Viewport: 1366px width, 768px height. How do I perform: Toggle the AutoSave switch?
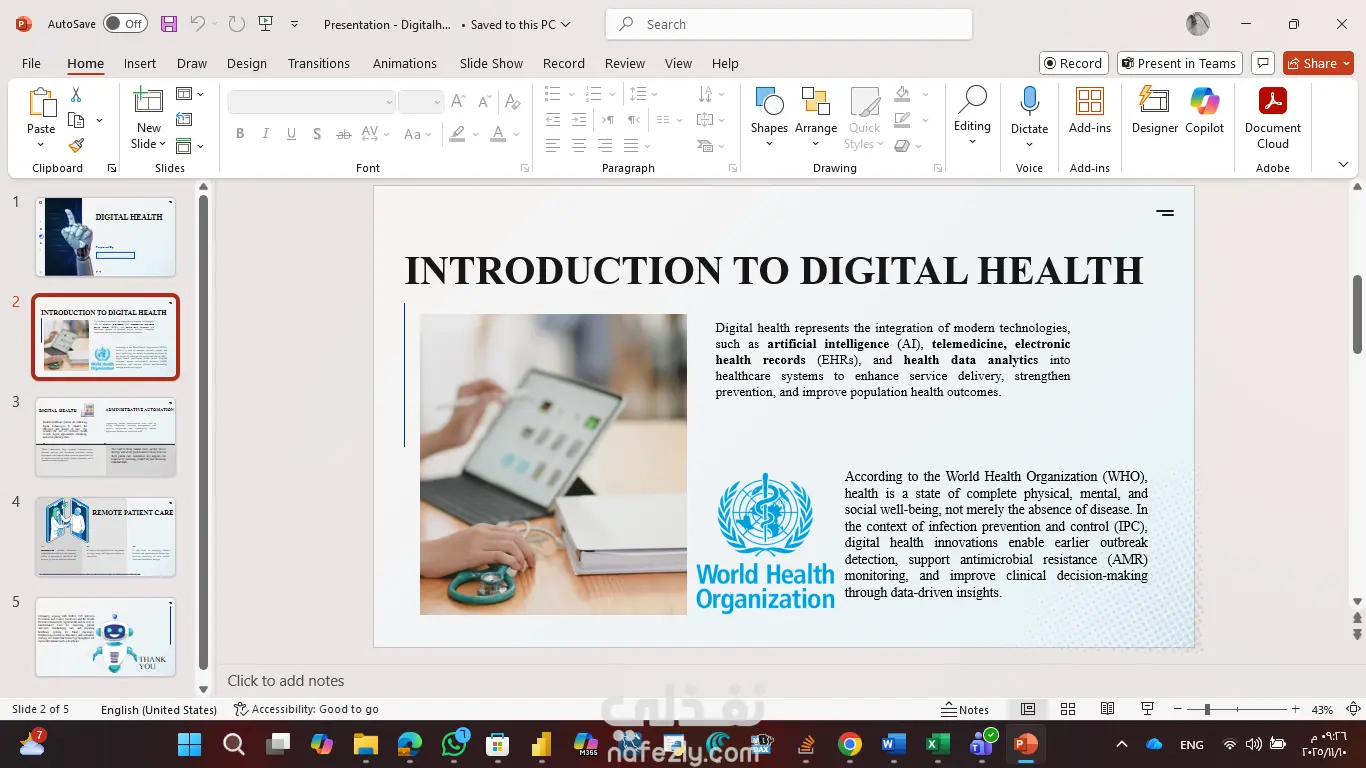tap(125, 24)
